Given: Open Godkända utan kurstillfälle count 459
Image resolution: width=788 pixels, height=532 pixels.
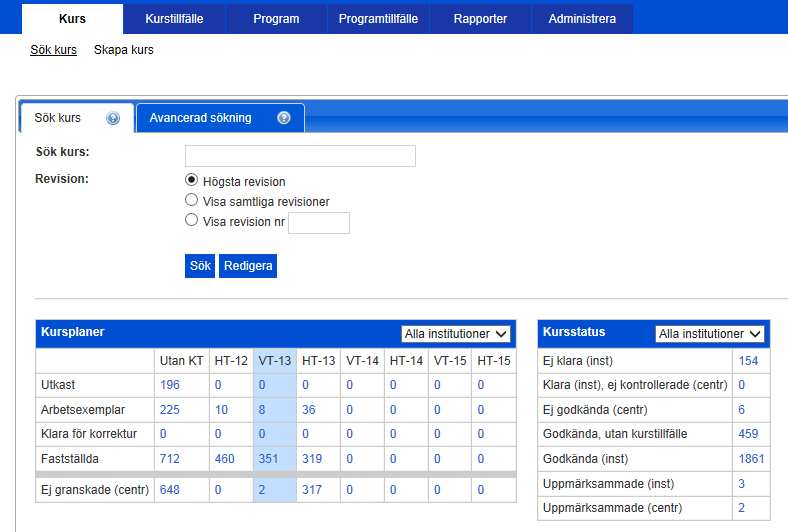Looking at the screenshot, I should click(x=748, y=434).
